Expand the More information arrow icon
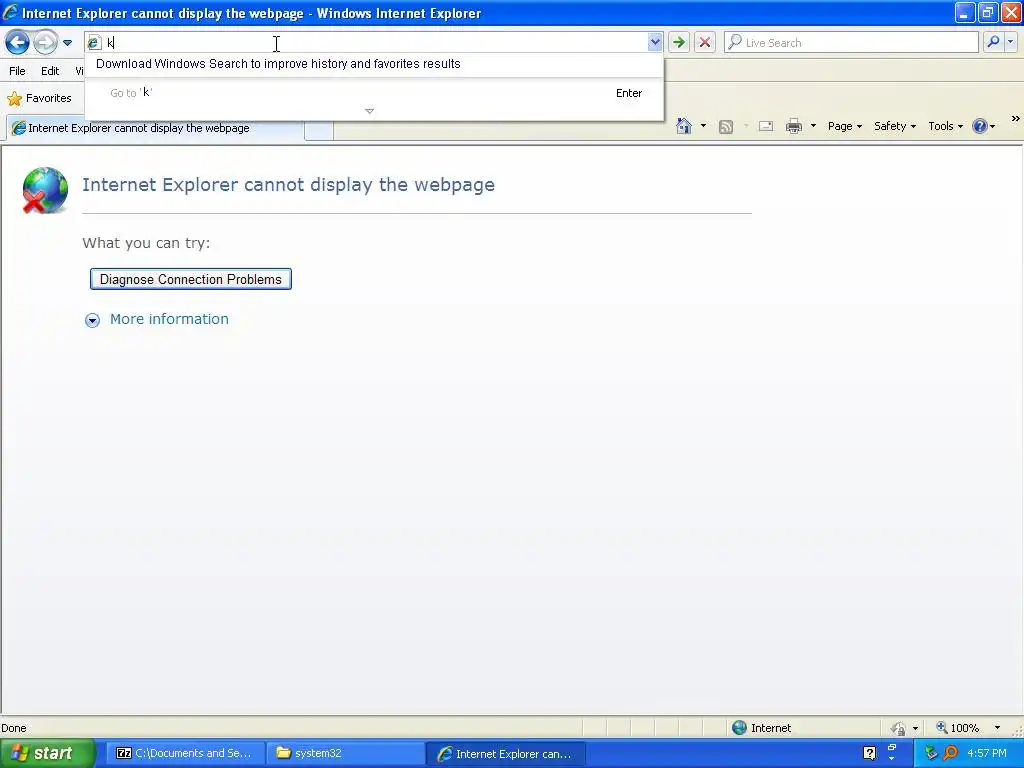 pos(92,320)
